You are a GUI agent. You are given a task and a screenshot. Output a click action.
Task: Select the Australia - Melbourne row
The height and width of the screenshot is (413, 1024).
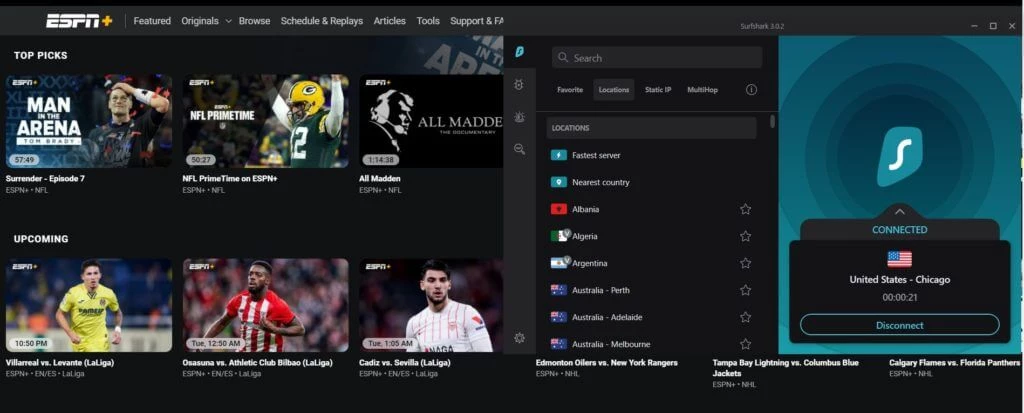(651, 344)
